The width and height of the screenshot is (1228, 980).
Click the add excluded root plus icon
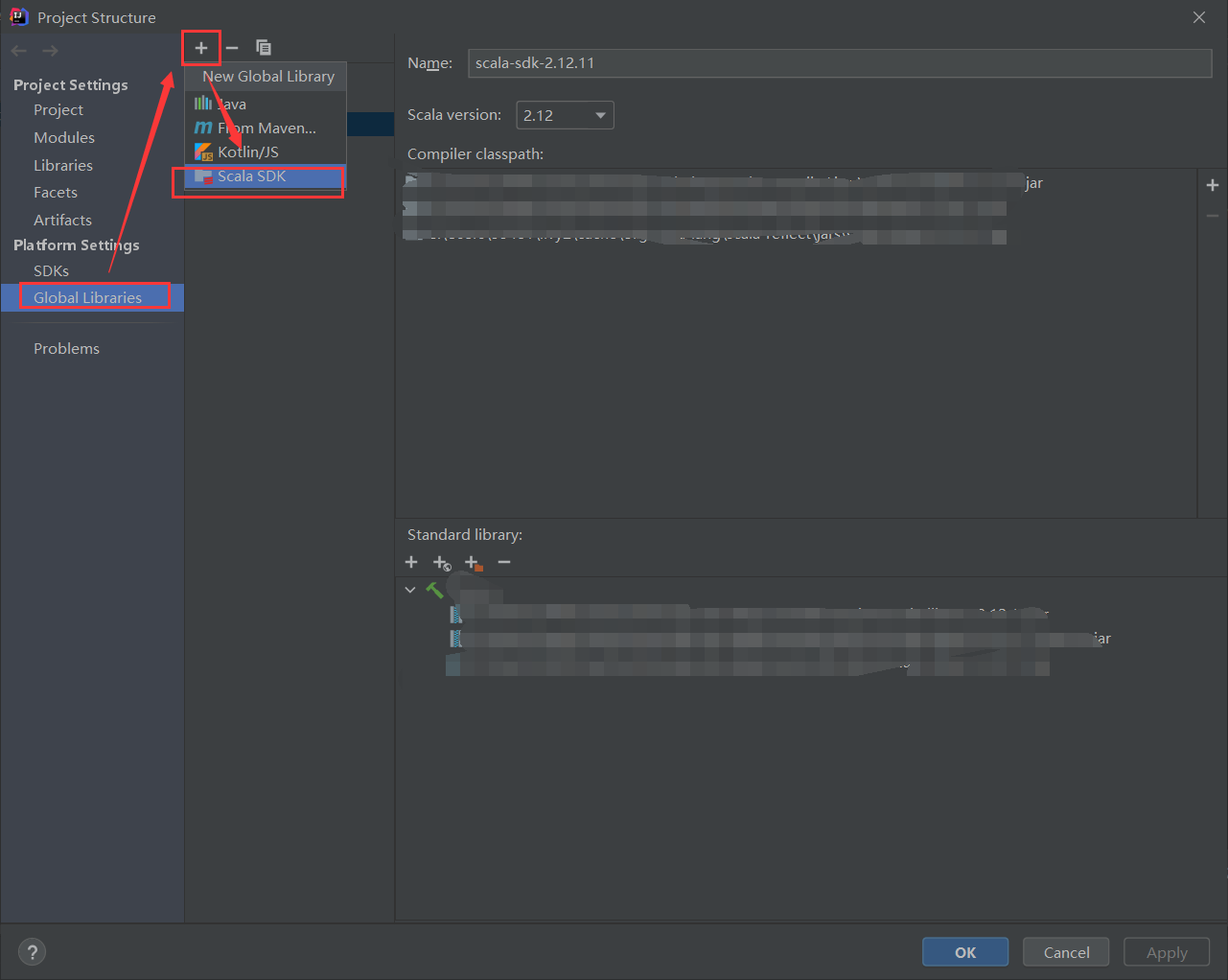click(474, 563)
